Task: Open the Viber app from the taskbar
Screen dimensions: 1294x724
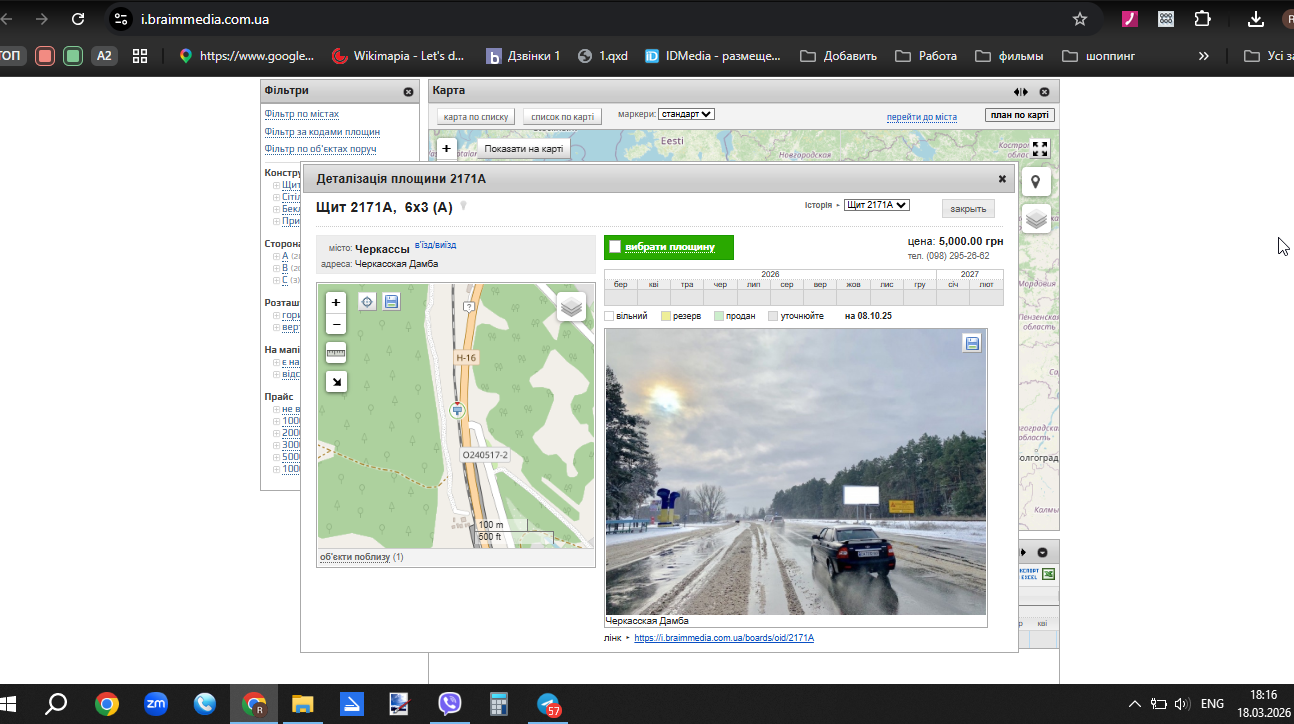Action: click(x=450, y=704)
